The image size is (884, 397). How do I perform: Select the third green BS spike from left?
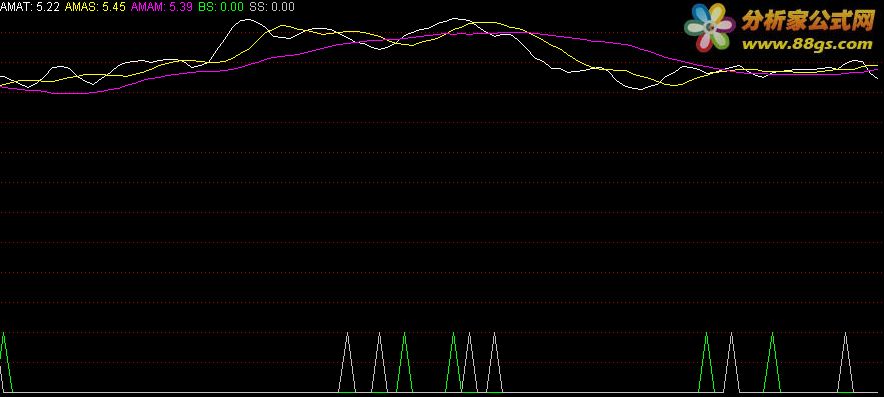[x=453, y=361]
